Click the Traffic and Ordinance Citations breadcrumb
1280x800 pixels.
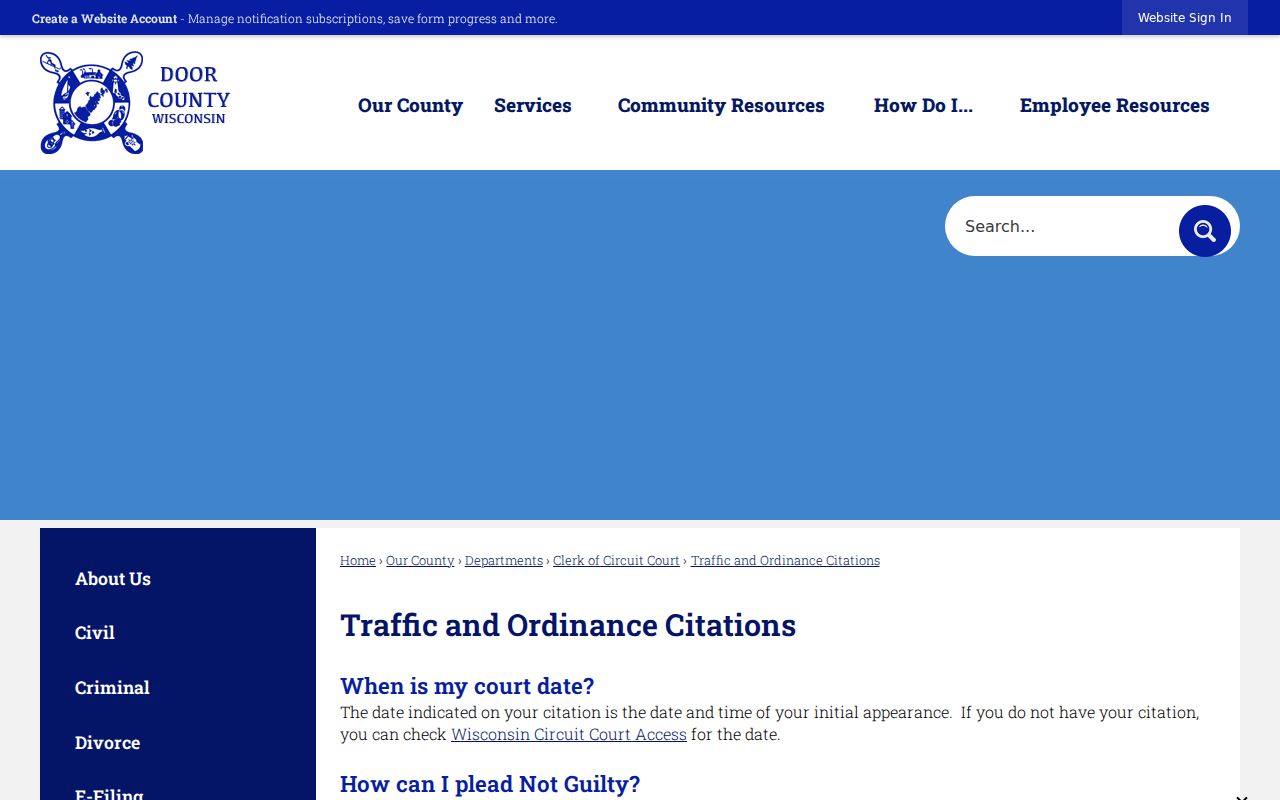coord(785,561)
